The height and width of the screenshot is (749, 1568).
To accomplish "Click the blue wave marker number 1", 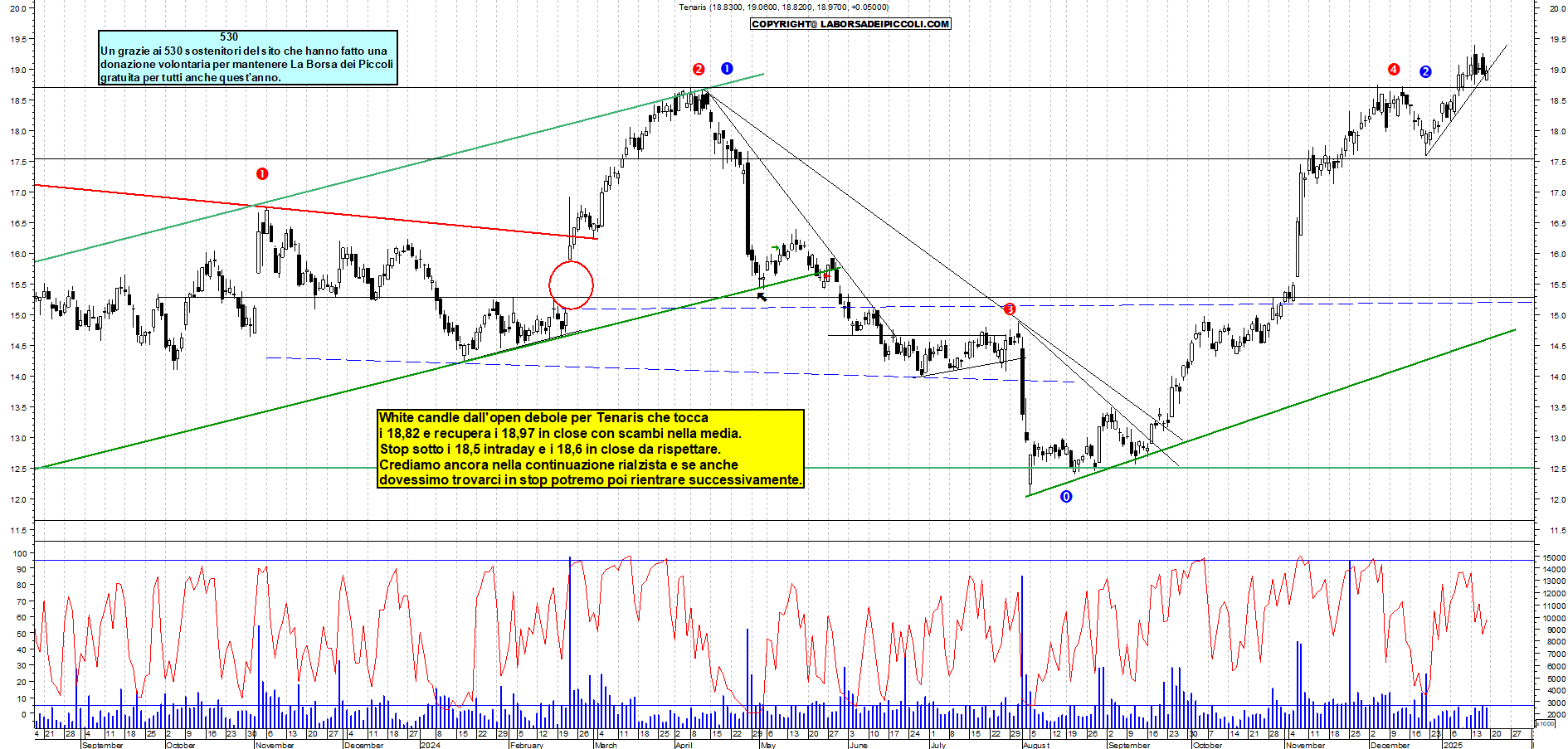I will coord(727,68).
